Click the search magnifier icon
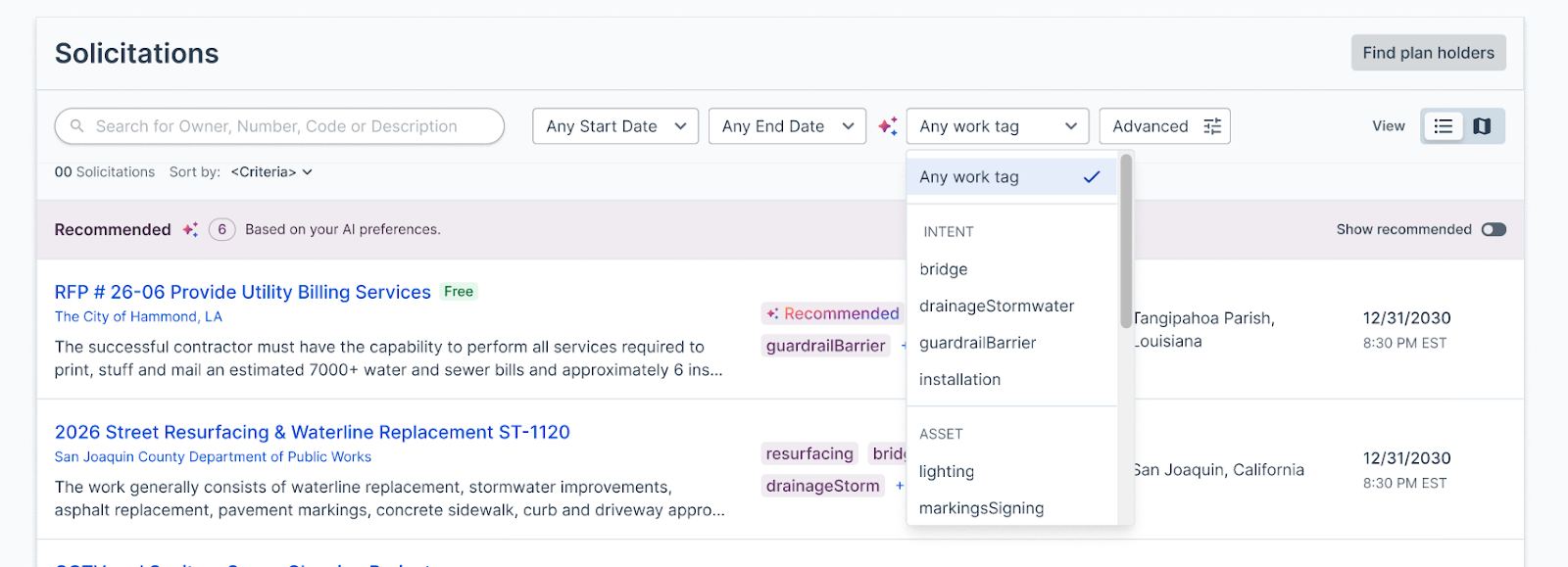The height and width of the screenshot is (567, 1568). pyautogui.click(x=77, y=126)
